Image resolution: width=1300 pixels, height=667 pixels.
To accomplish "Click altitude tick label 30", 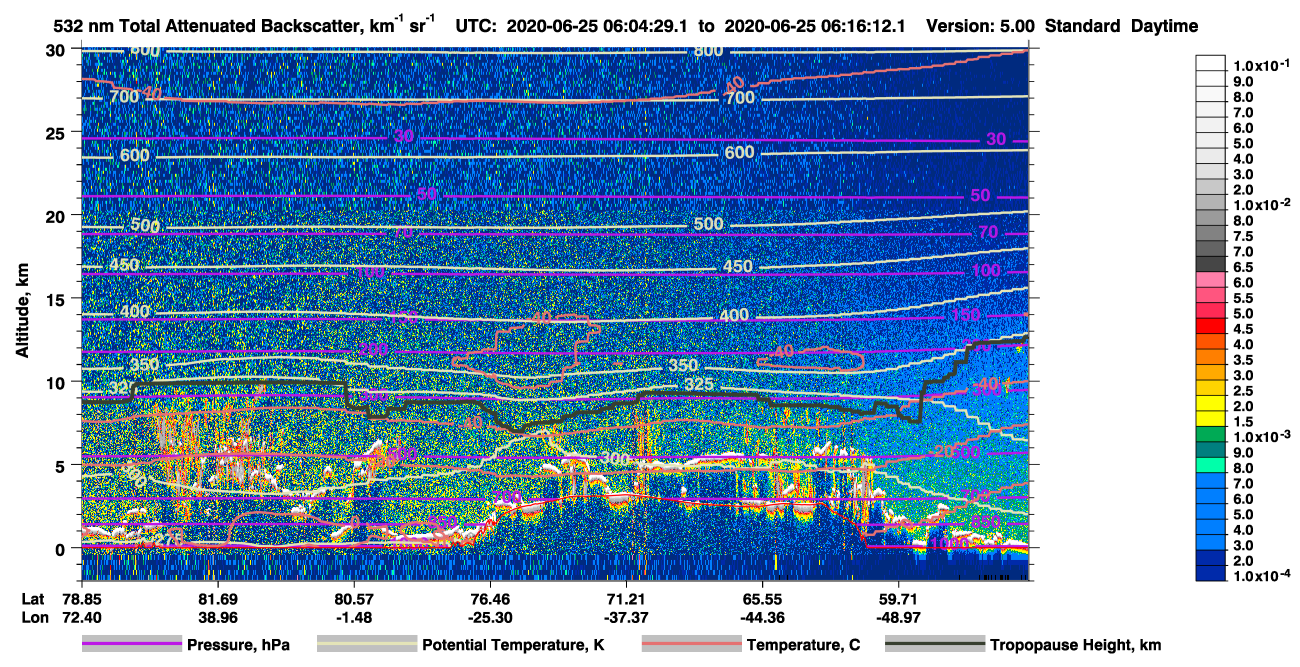I will 57,50.
